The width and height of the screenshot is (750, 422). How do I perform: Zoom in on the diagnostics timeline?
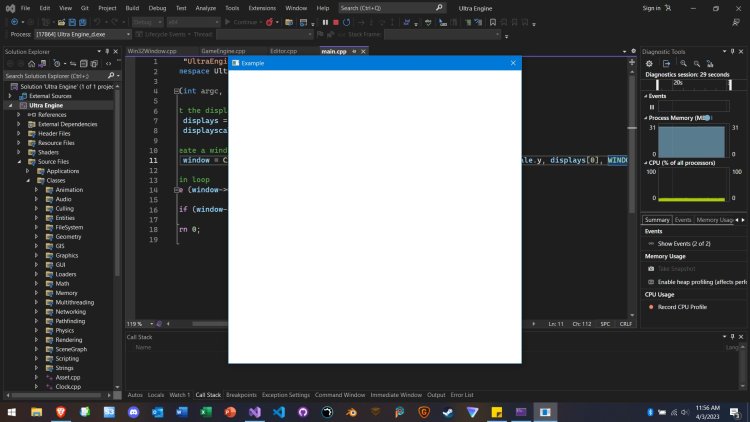(x=683, y=63)
